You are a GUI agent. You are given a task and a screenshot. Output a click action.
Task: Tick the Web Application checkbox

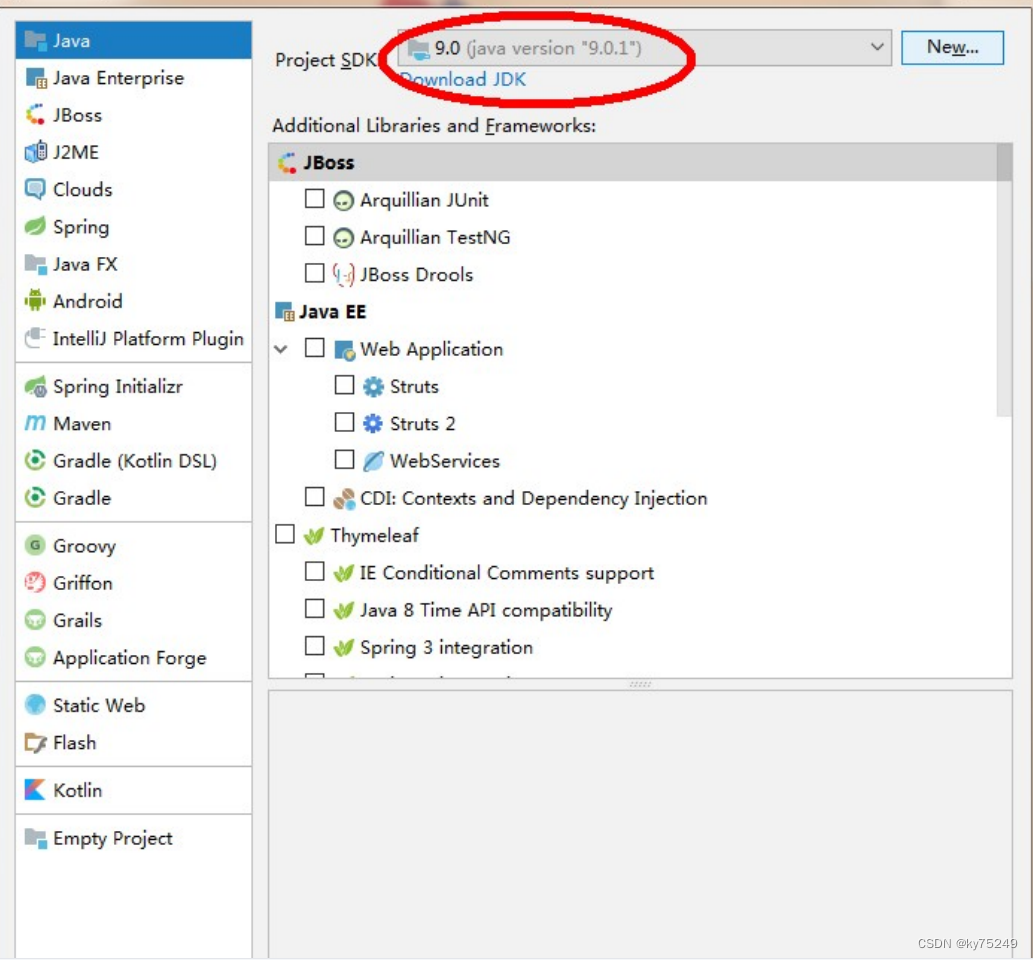point(315,347)
